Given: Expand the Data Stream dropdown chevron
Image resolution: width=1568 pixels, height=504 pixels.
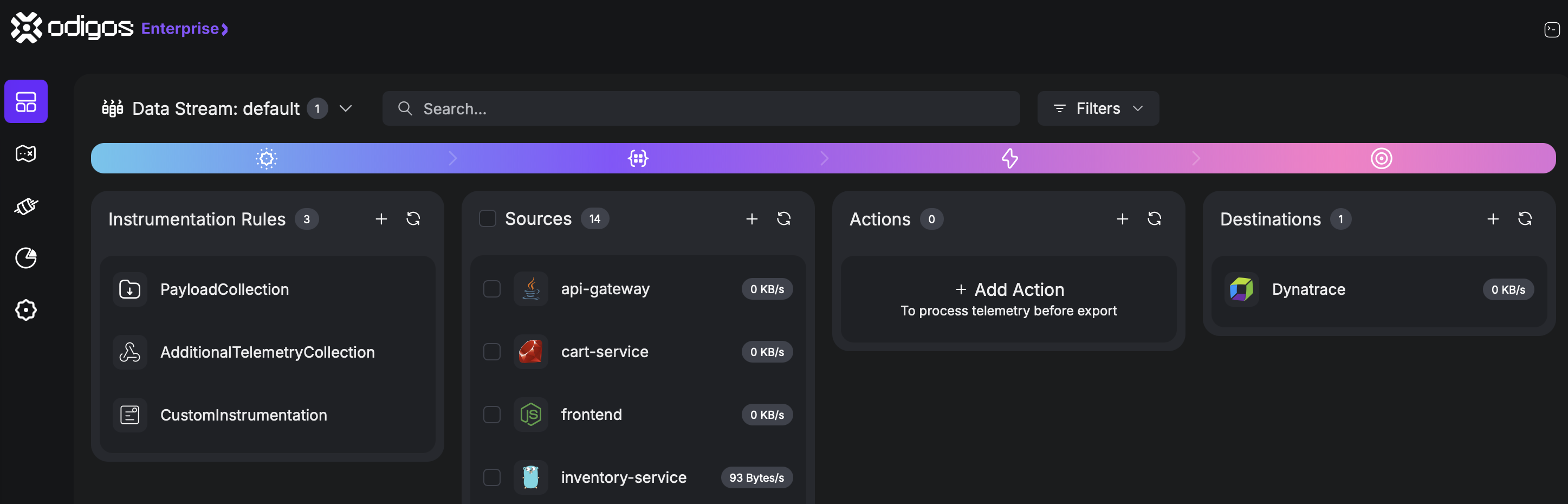Looking at the screenshot, I should pyautogui.click(x=346, y=108).
